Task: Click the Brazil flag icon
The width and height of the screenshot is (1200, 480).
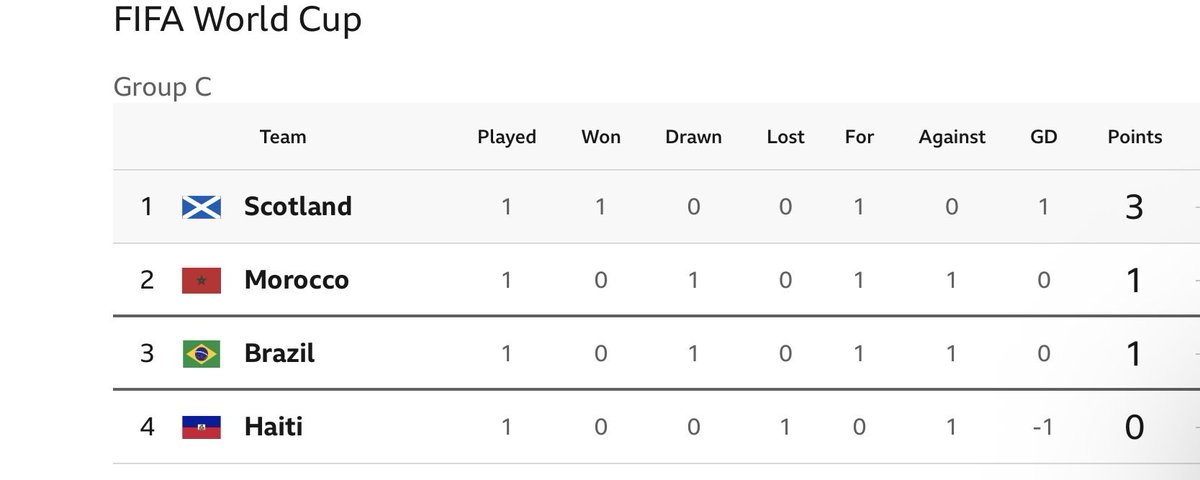Action: tap(201, 354)
